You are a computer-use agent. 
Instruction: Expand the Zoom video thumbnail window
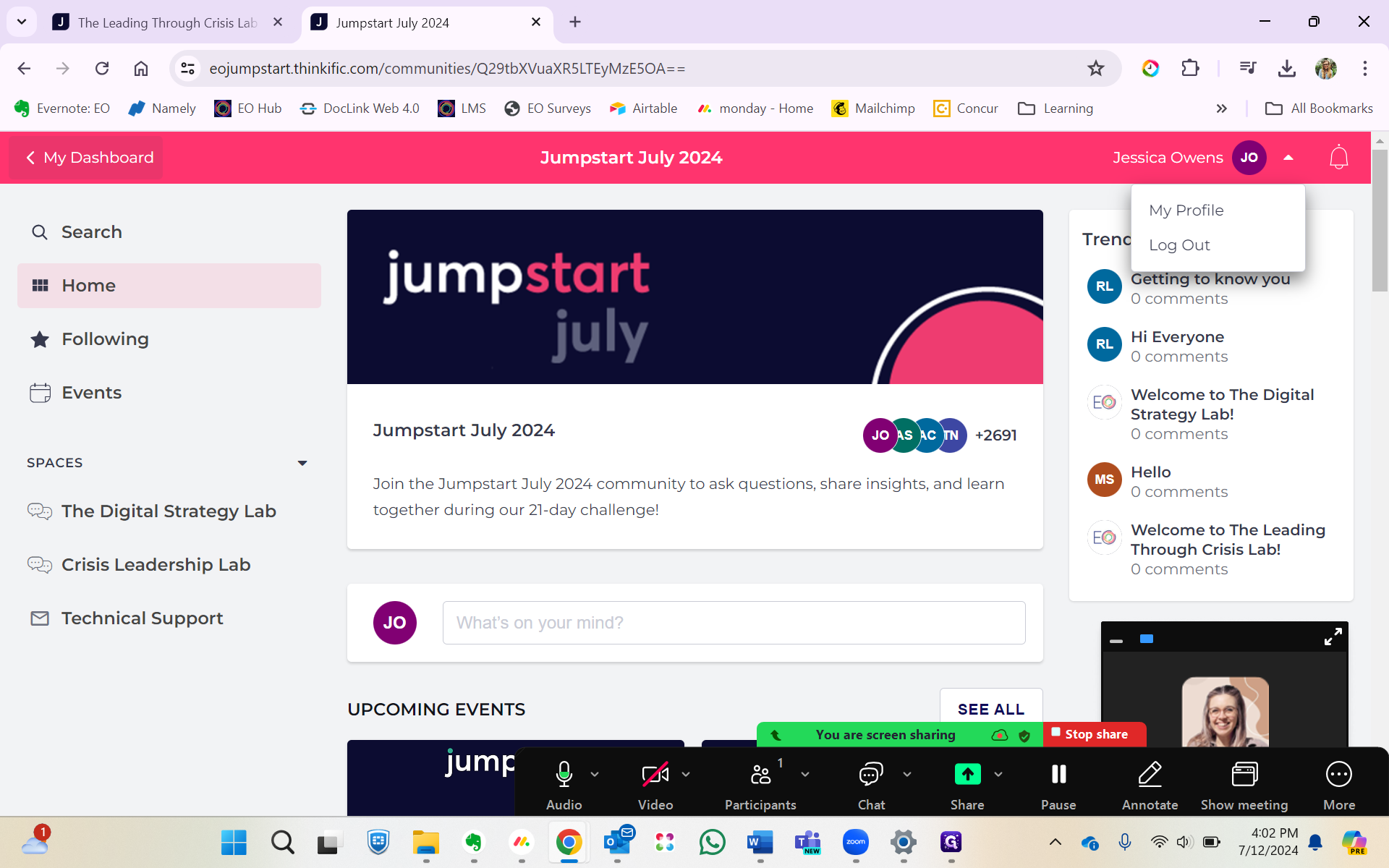click(1333, 637)
